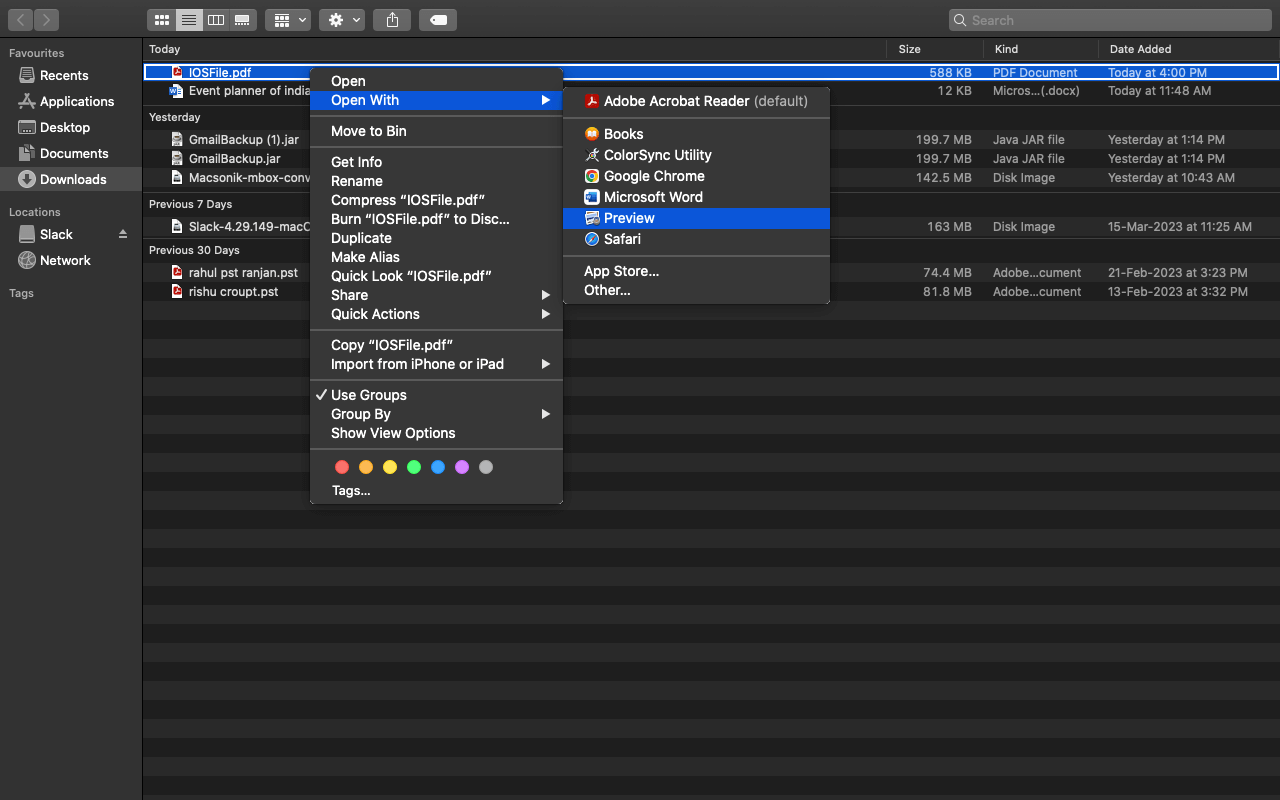Select Burn "IOSFile.pdf" to Disc…

tap(436, 219)
